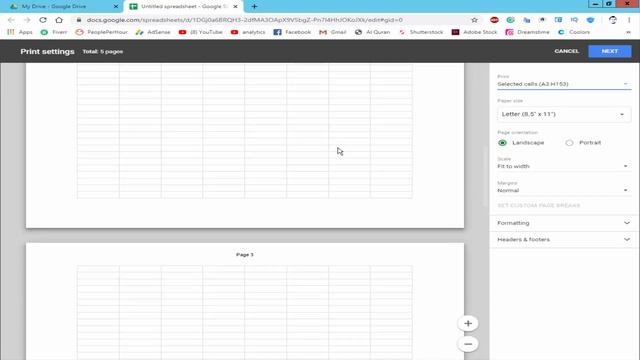
Task: Show more bookmarks overflow chevron
Action: (628, 32)
